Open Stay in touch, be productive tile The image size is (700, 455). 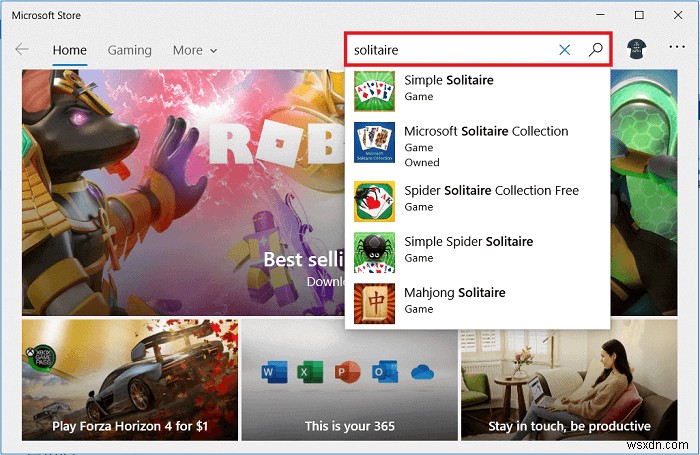coord(569,380)
